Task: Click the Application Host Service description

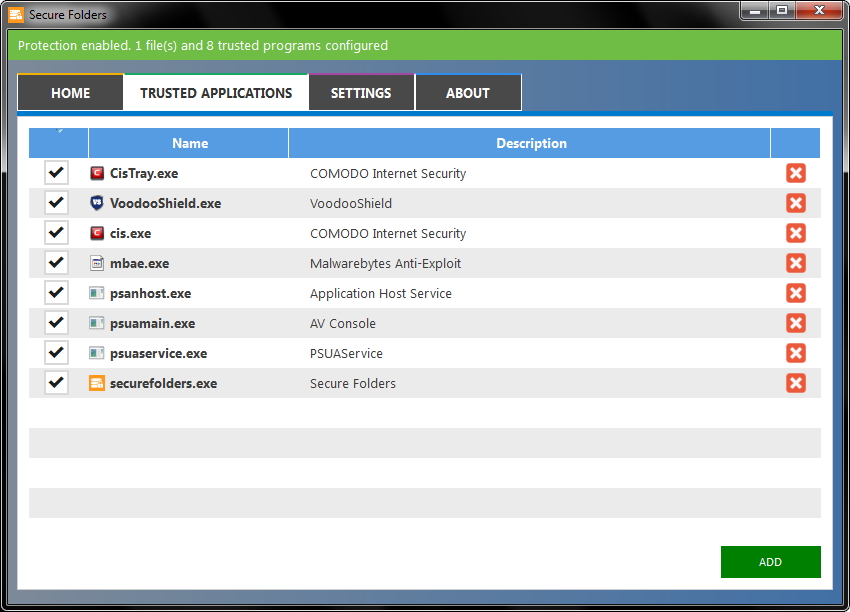Action: [x=381, y=294]
